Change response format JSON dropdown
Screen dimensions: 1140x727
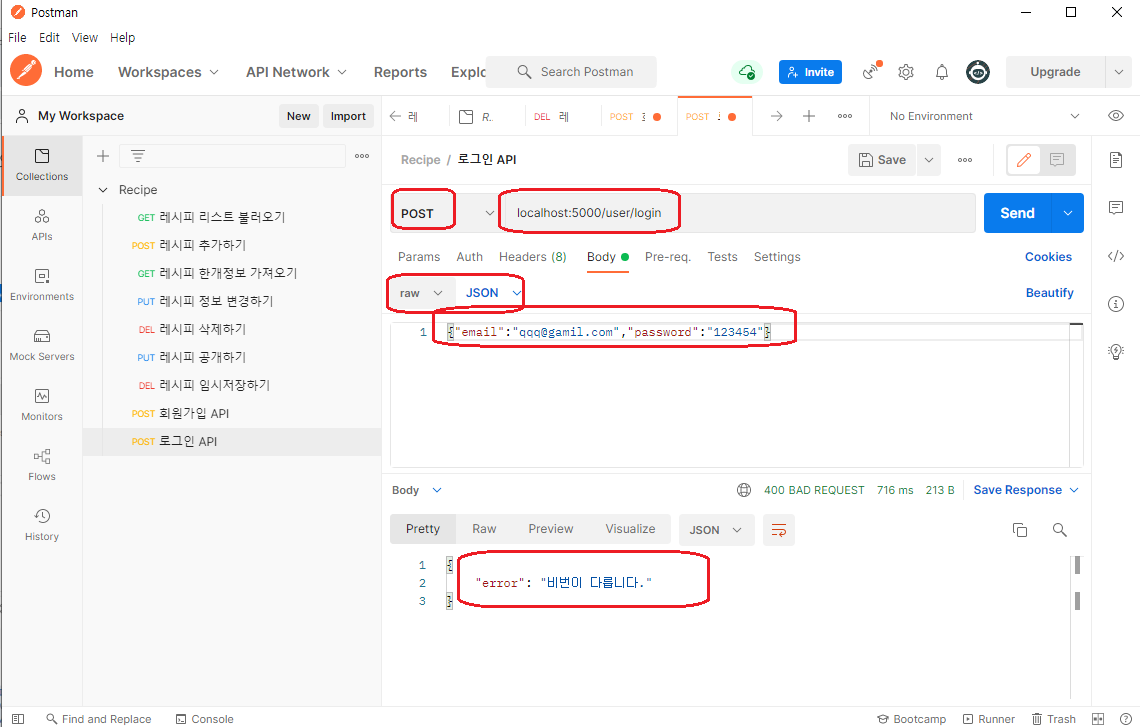tap(716, 530)
